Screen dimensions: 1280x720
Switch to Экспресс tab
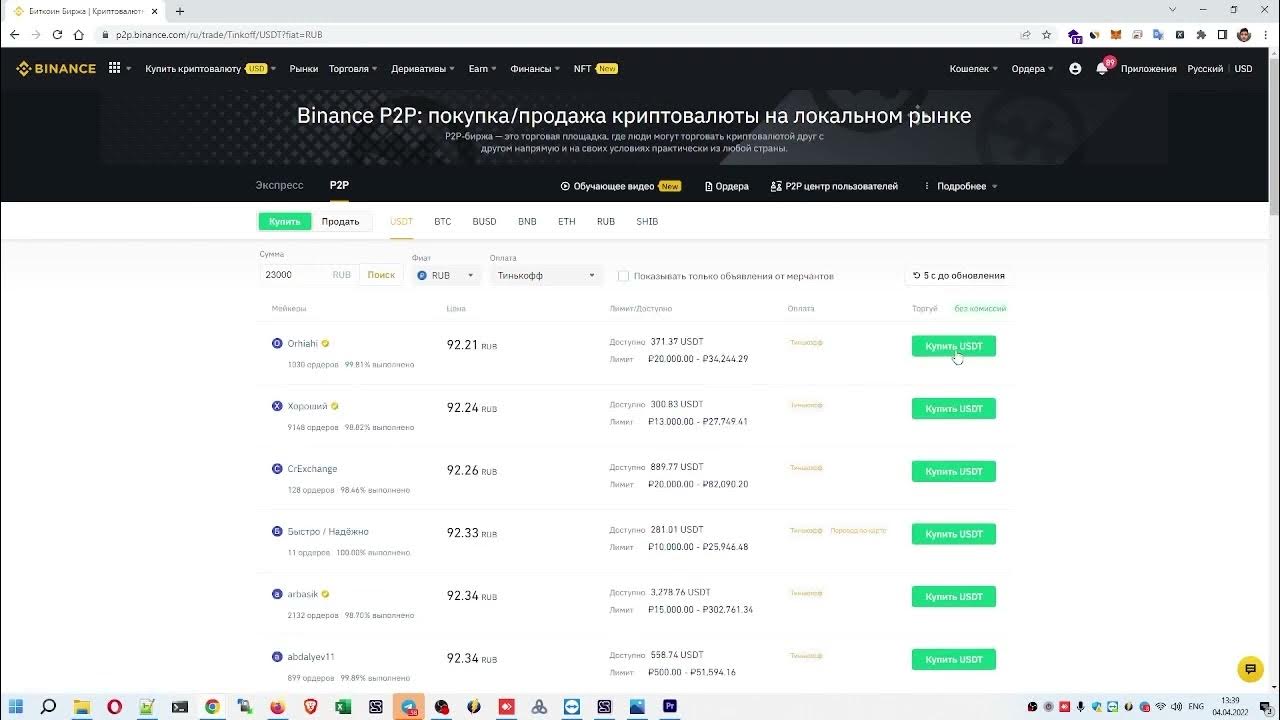coord(279,185)
